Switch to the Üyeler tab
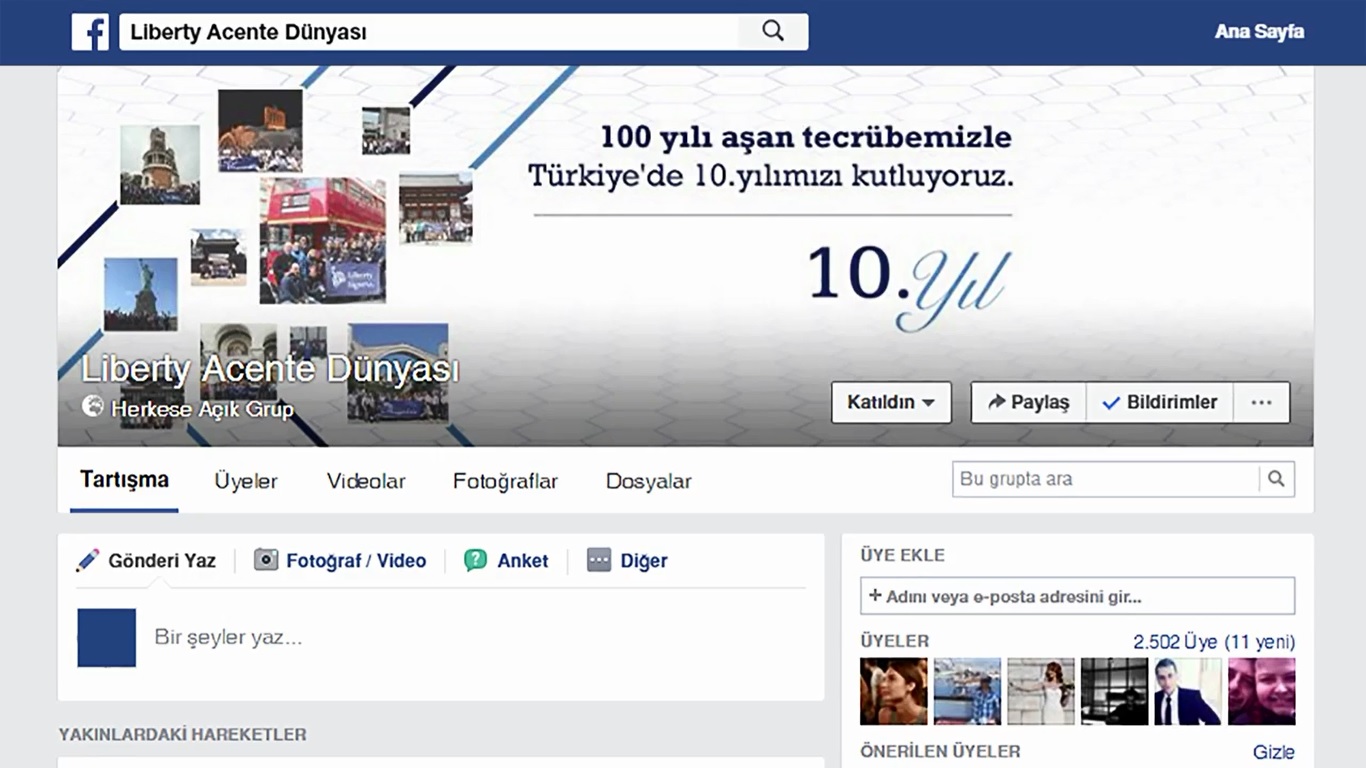Image resolution: width=1366 pixels, height=768 pixels. pyautogui.click(x=245, y=481)
